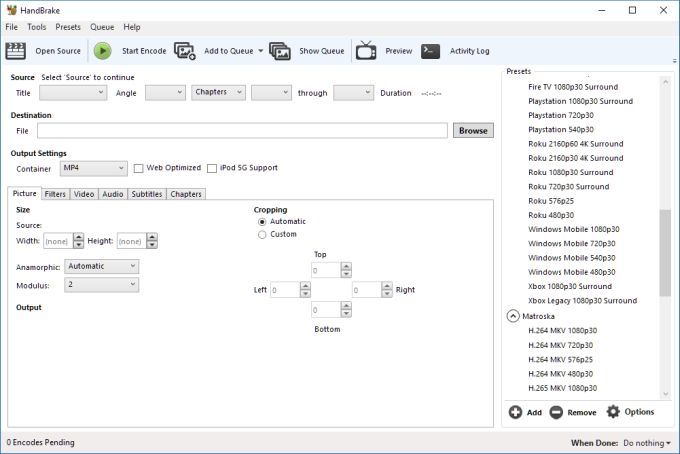Click the Height spinner down arrow
The image size is (680, 454).
(152, 245)
